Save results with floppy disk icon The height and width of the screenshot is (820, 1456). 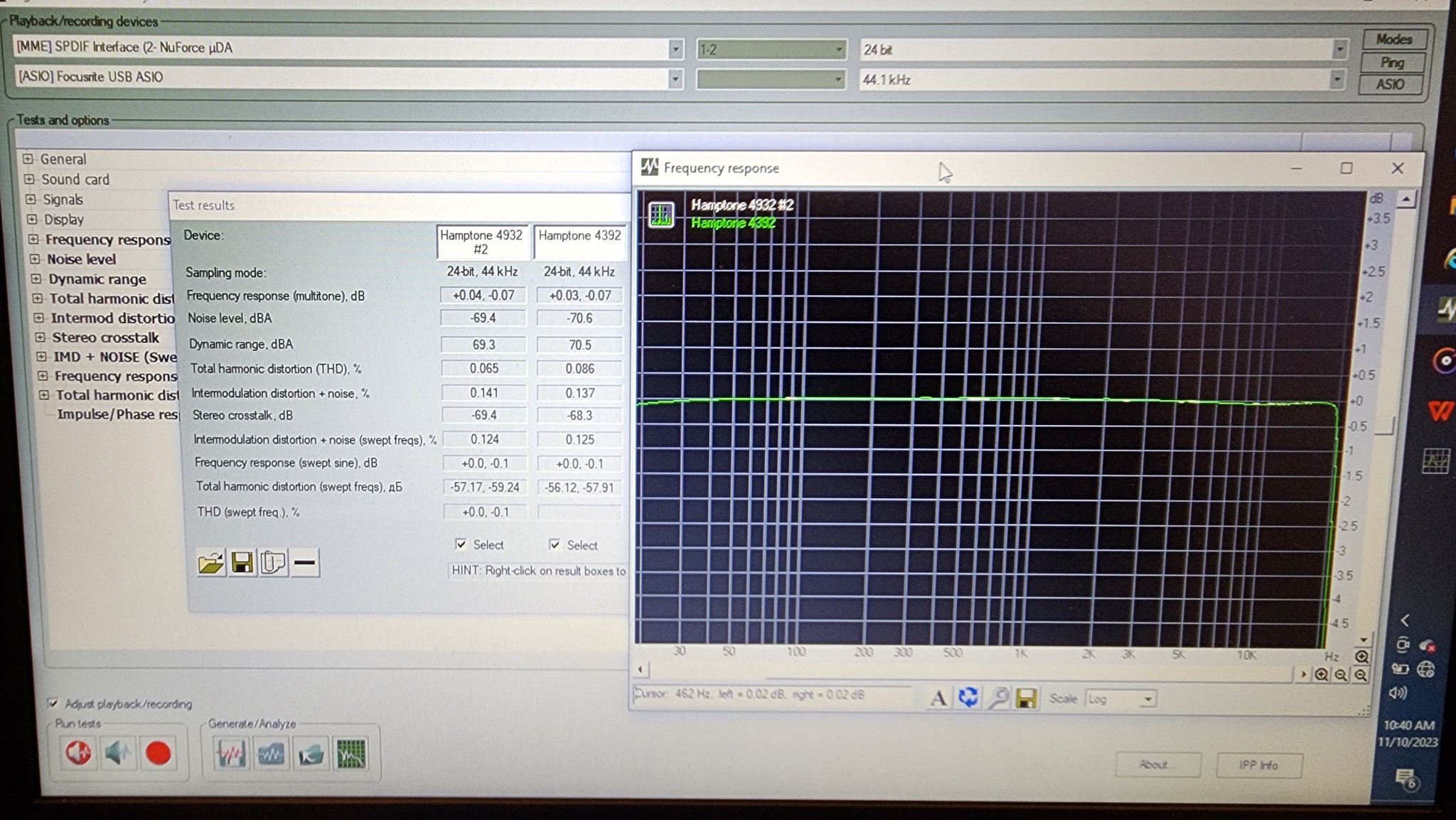[242, 563]
